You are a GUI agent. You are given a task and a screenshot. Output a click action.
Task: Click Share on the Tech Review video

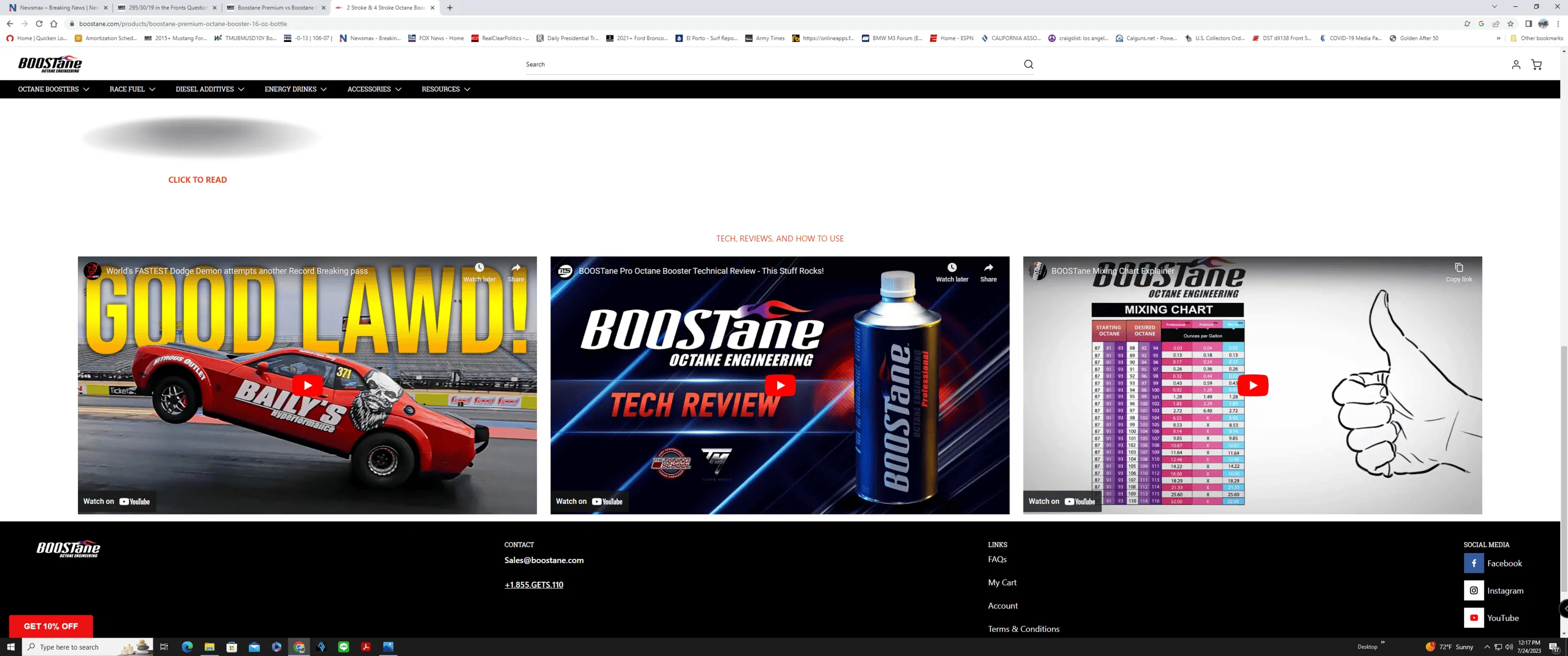(x=988, y=273)
